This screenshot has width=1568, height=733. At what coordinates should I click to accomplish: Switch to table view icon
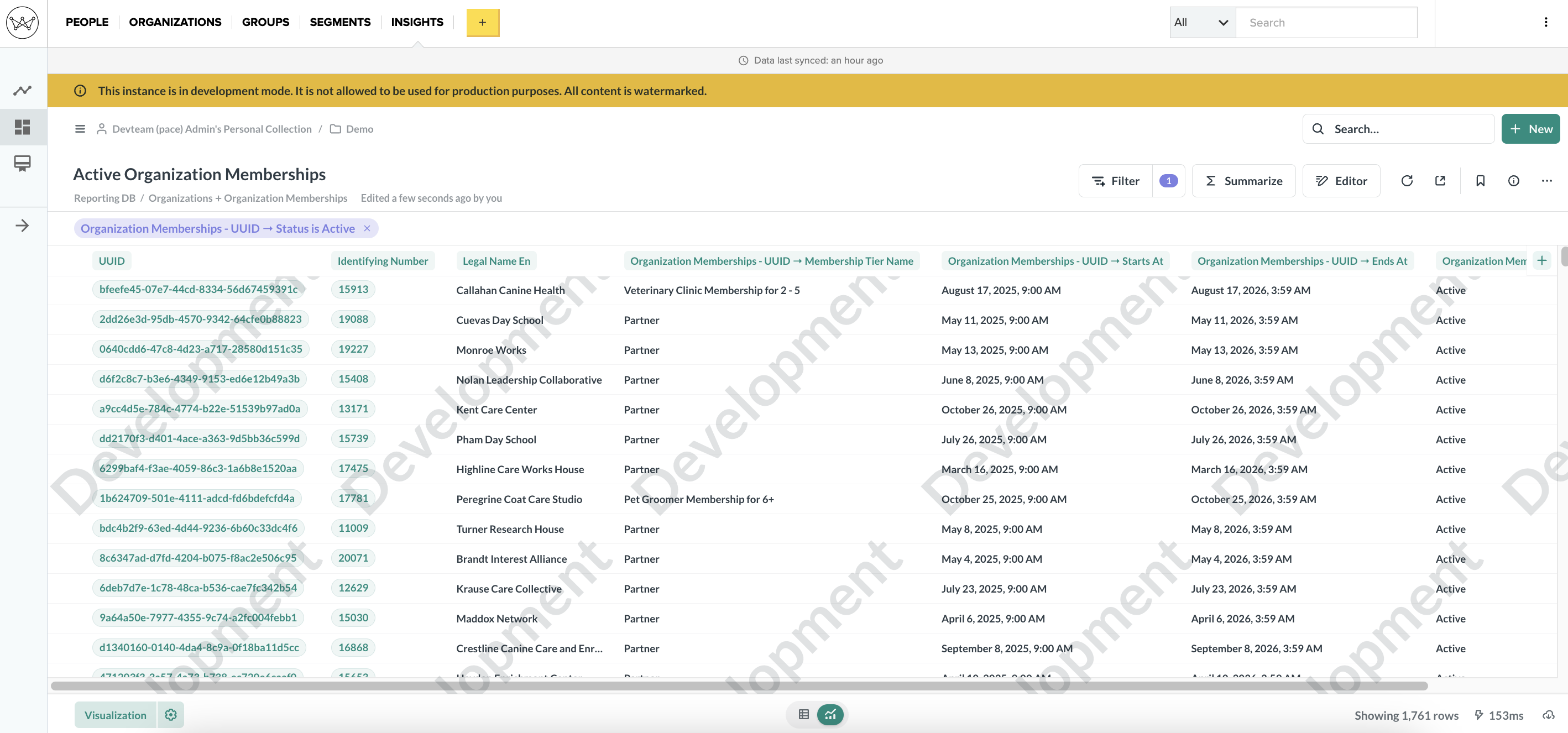pos(803,715)
